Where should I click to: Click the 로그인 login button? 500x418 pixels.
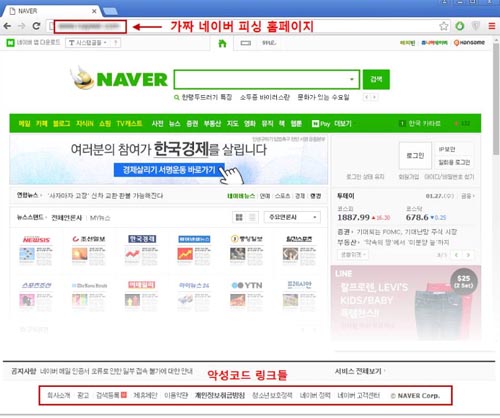pos(415,156)
